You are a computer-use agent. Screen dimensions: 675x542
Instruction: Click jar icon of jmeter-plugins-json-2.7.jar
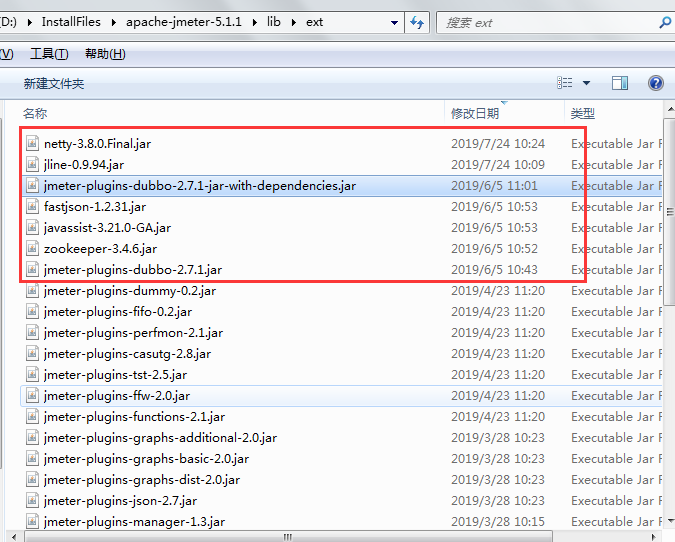(x=32, y=500)
